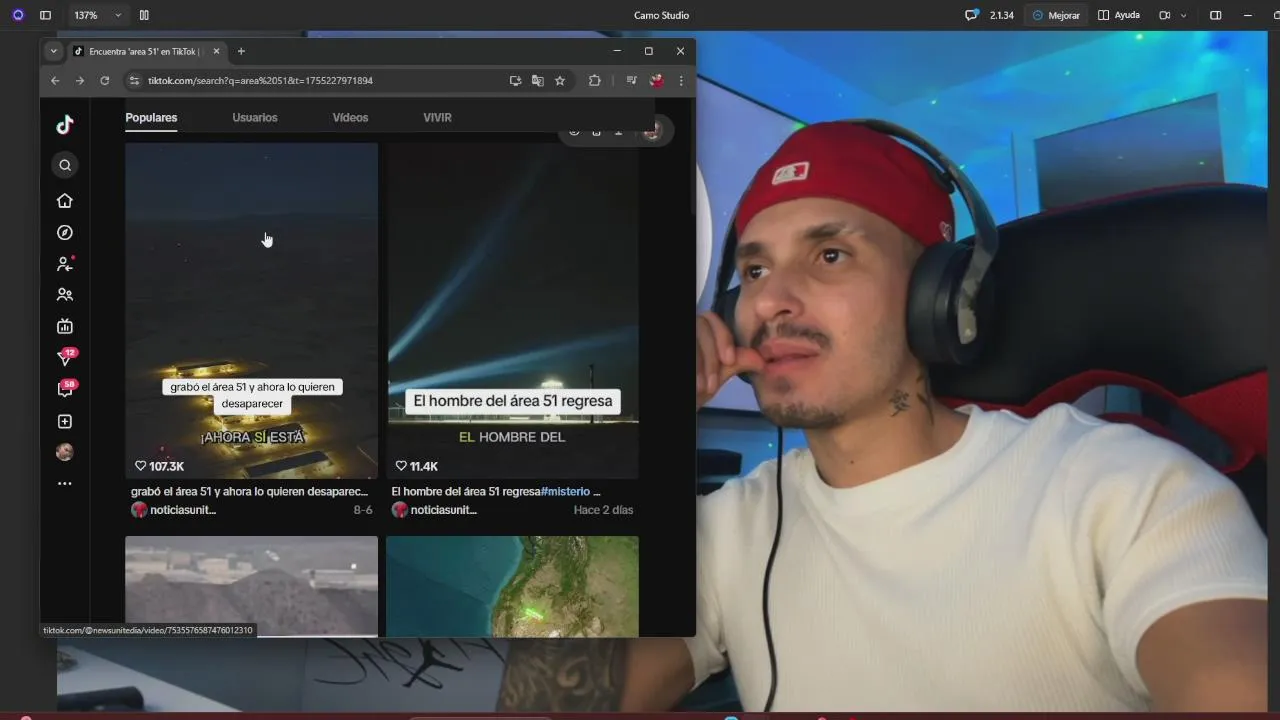Switch to the Usuarios tab
Image resolution: width=1280 pixels, height=720 pixels.
point(255,117)
